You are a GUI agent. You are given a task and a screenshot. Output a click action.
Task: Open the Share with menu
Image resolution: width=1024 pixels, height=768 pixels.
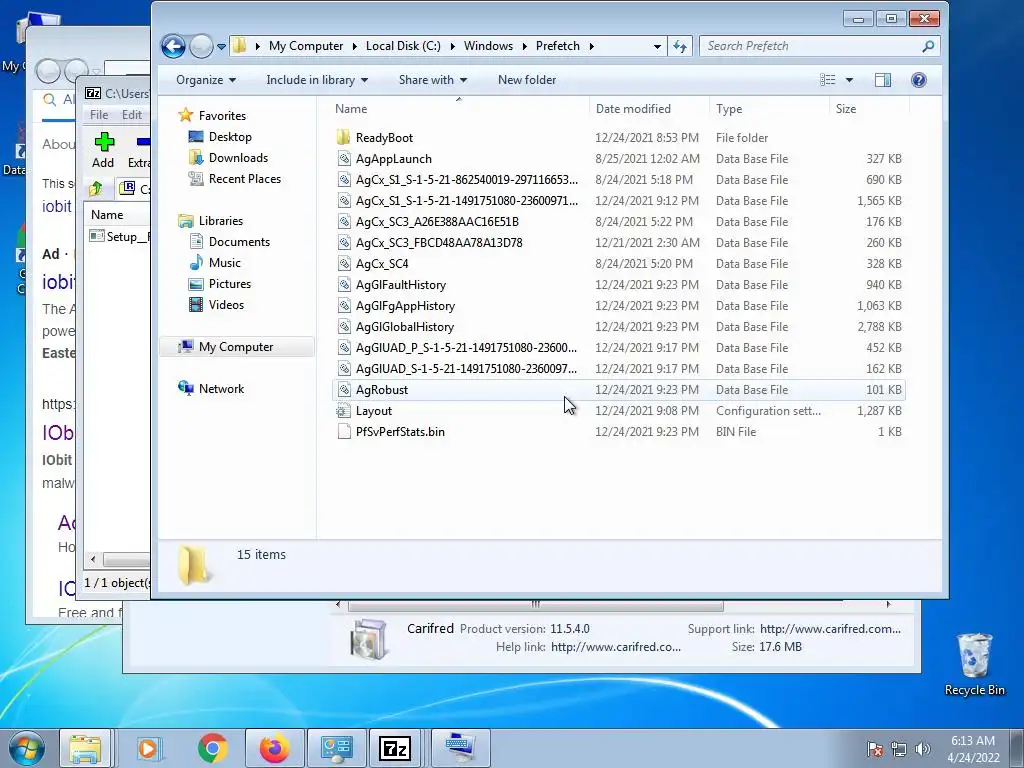[x=432, y=80]
